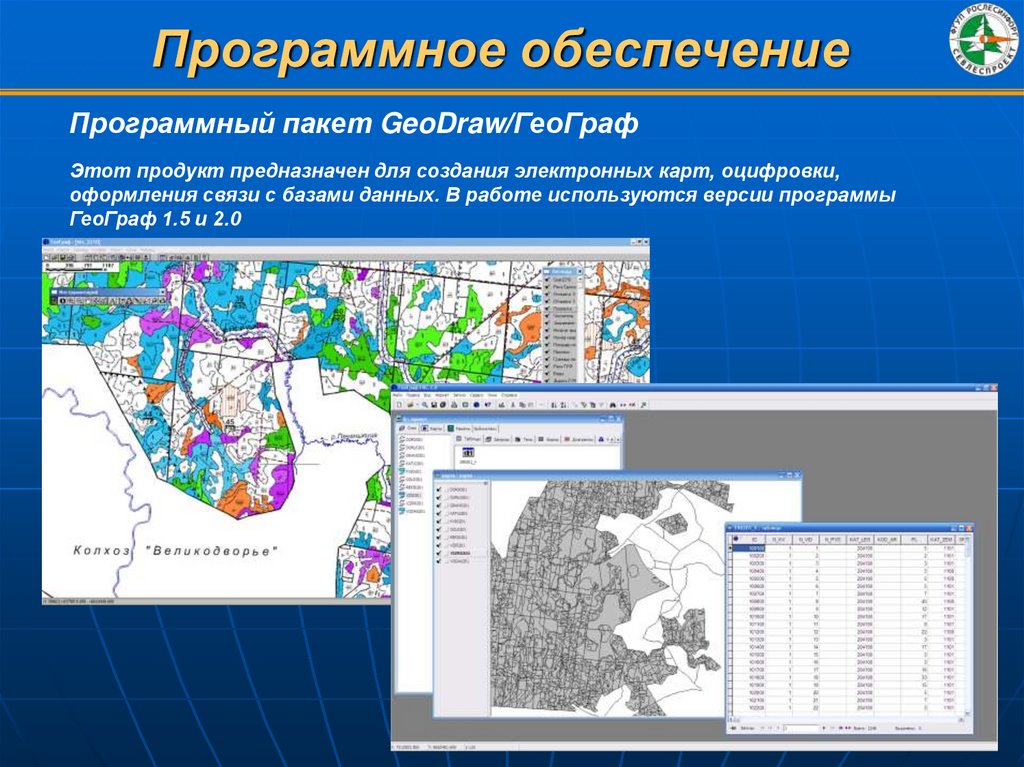Open the Справка menu in front window
The width and height of the screenshot is (1024, 767).
point(509,395)
